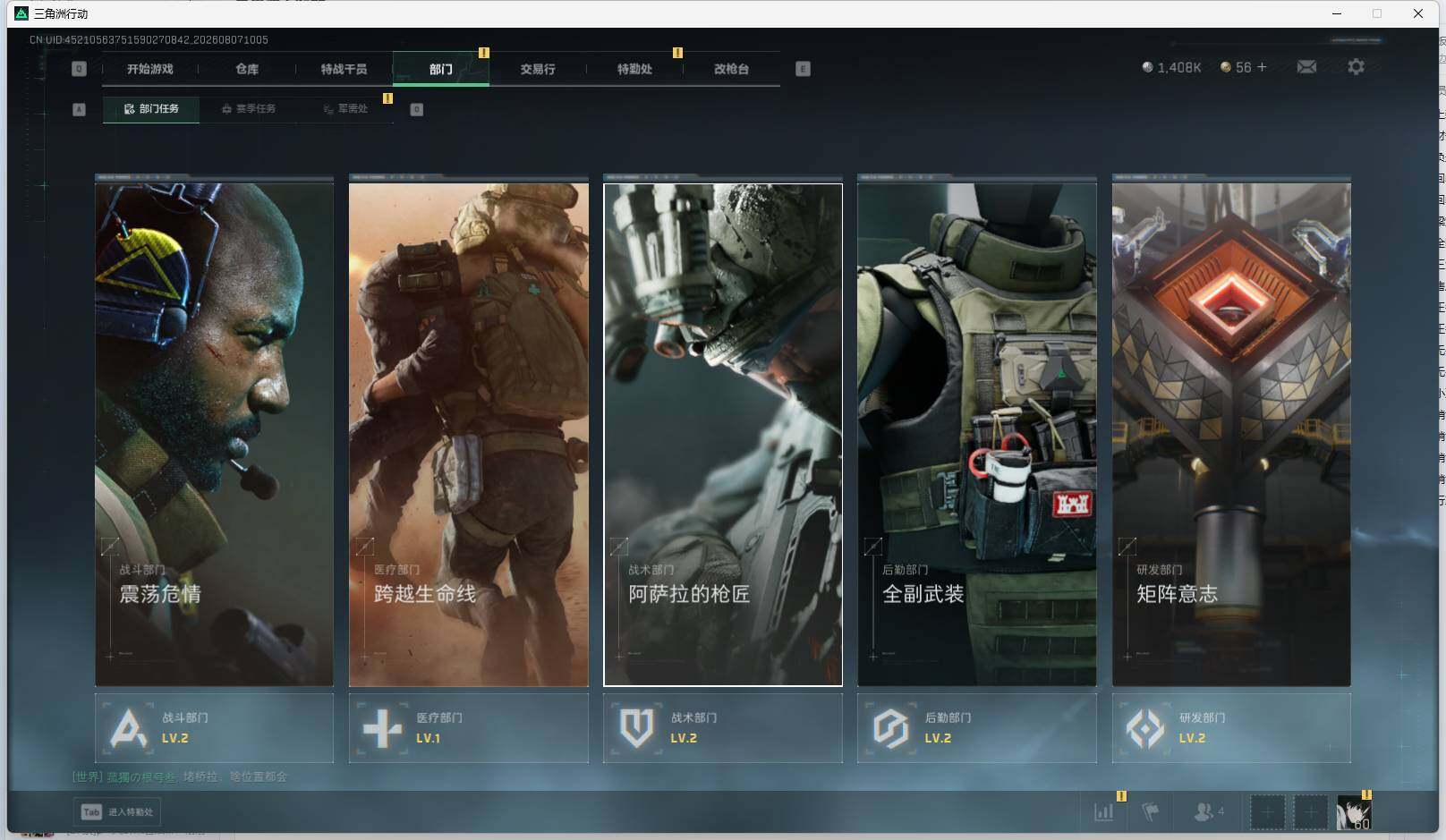Click the expand corner icon on 跨越生命线 card

click(364, 546)
